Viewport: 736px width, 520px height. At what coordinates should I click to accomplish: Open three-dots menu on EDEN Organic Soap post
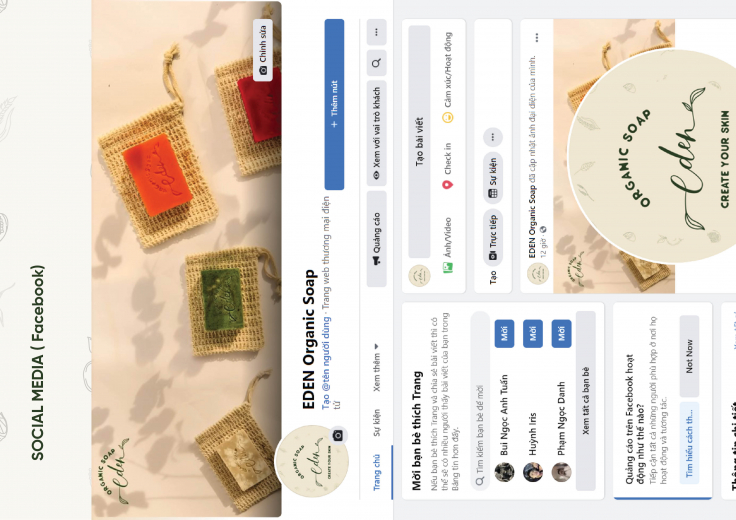click(537, 37)
